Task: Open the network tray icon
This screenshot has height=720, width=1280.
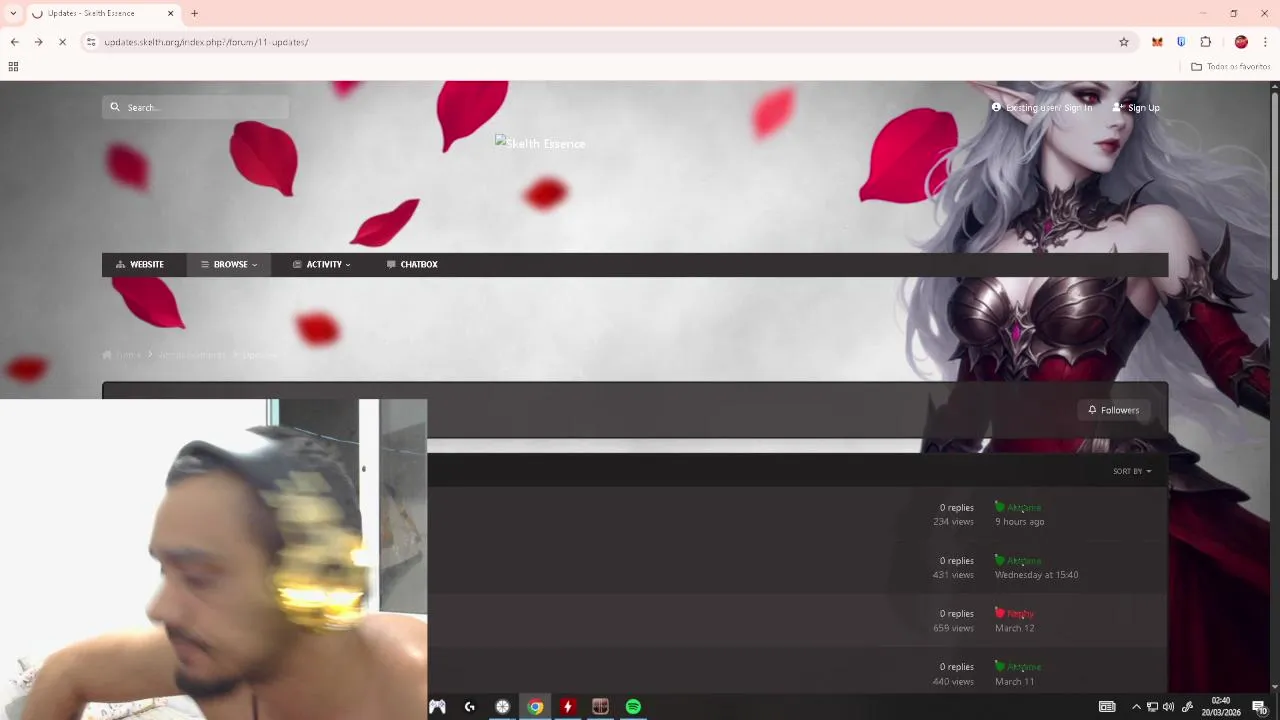Action: tap(1152, 707)
